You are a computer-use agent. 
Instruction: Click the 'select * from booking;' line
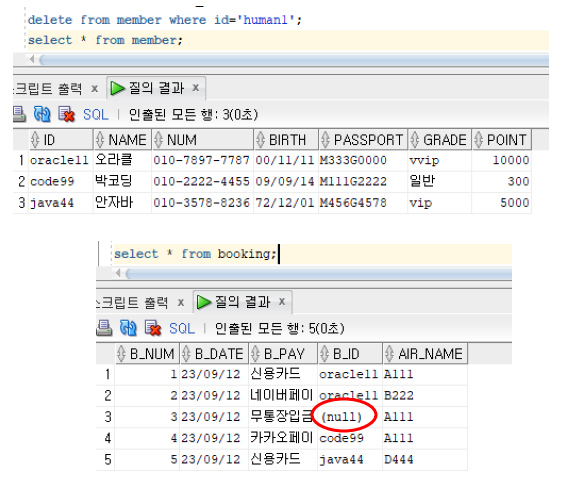point(195,254)
